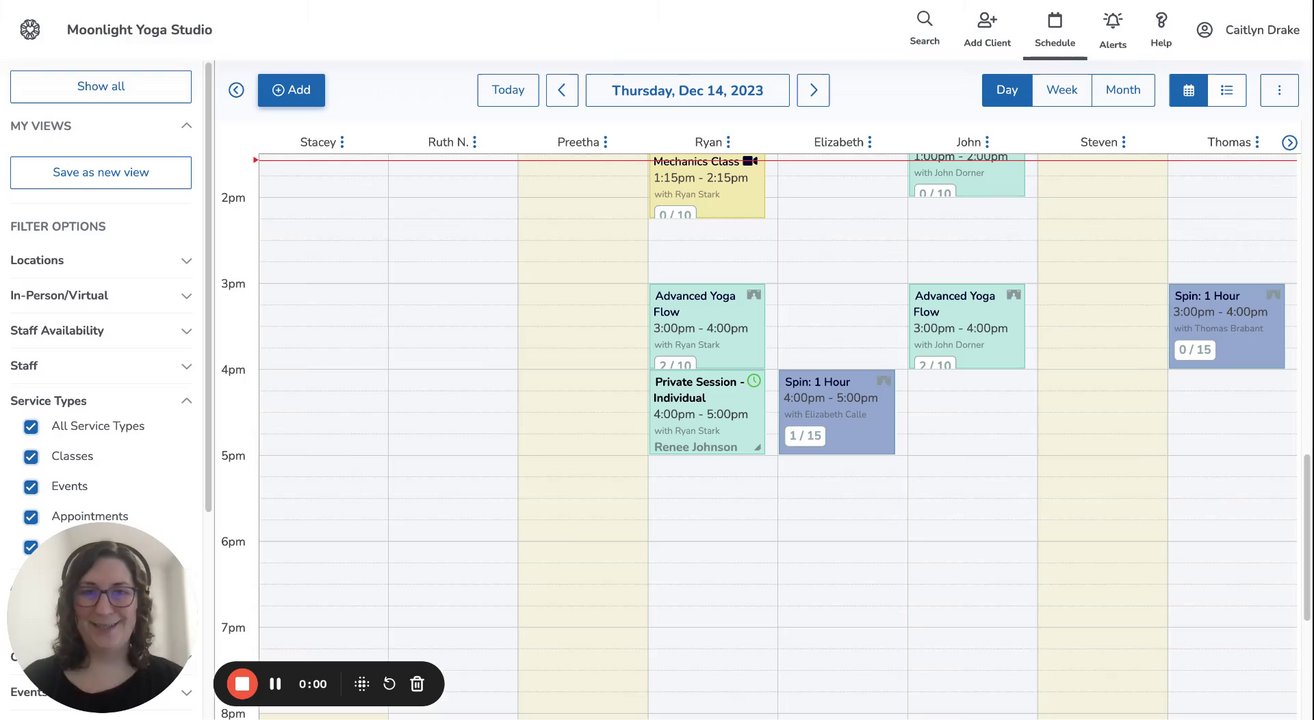Image resolution: width=1314 pixels, height=720 pixels.
Task: Open the Help icon
Action: point(1161,29)
